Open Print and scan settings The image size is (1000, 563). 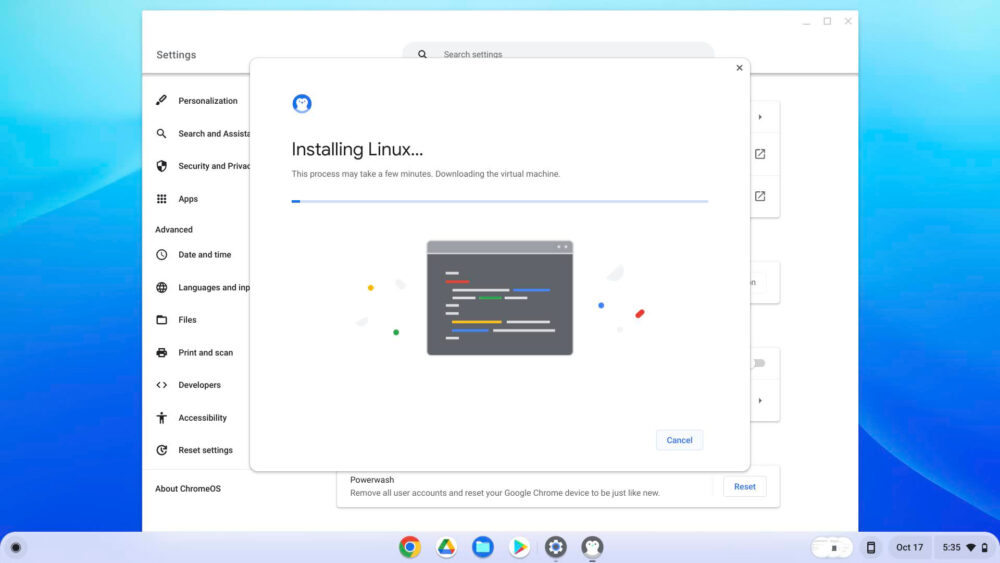tap(205, 353)
